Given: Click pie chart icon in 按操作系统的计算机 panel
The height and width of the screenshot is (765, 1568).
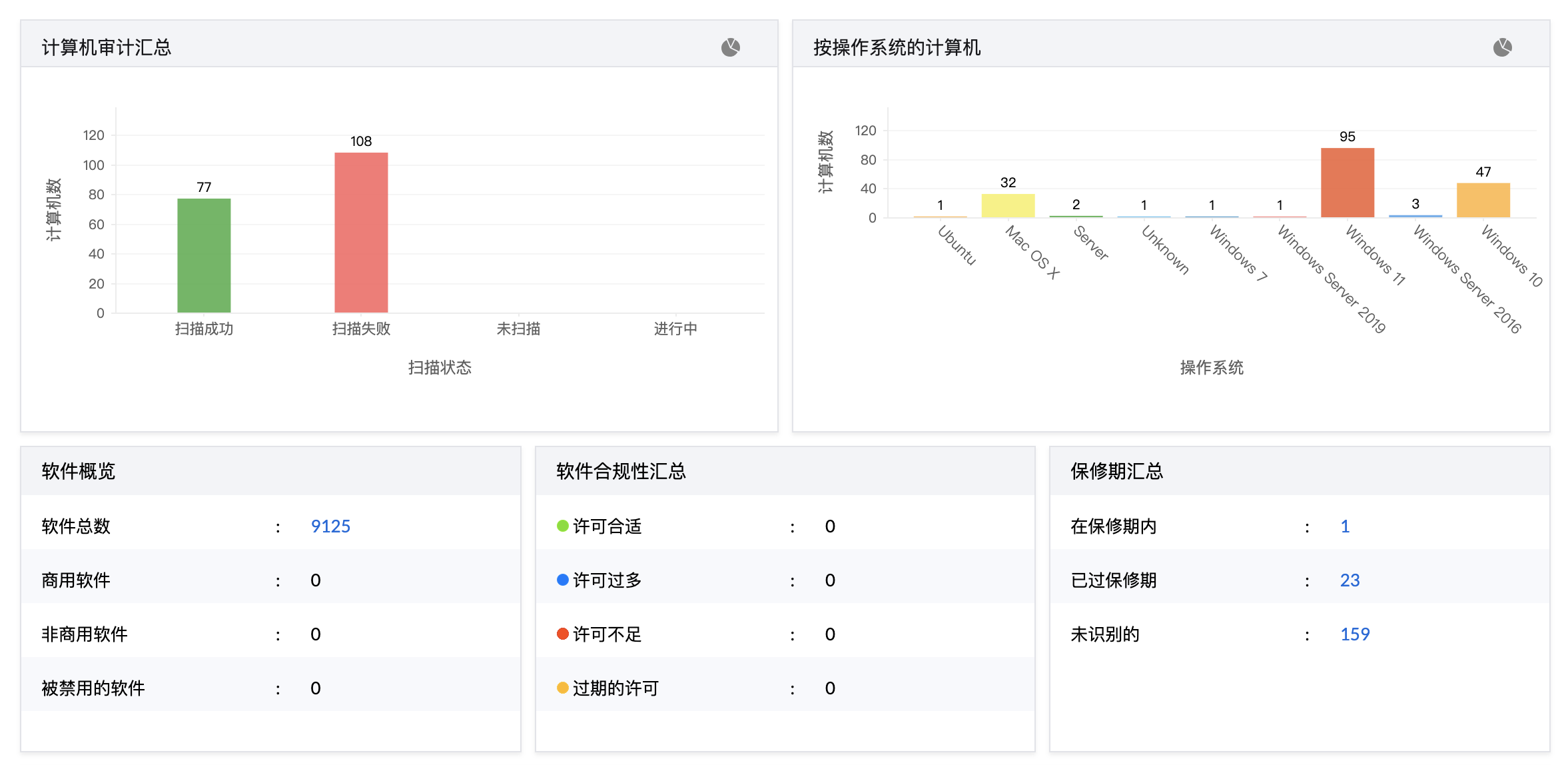Looking at the screenshot, I should tap(1501, 47).
